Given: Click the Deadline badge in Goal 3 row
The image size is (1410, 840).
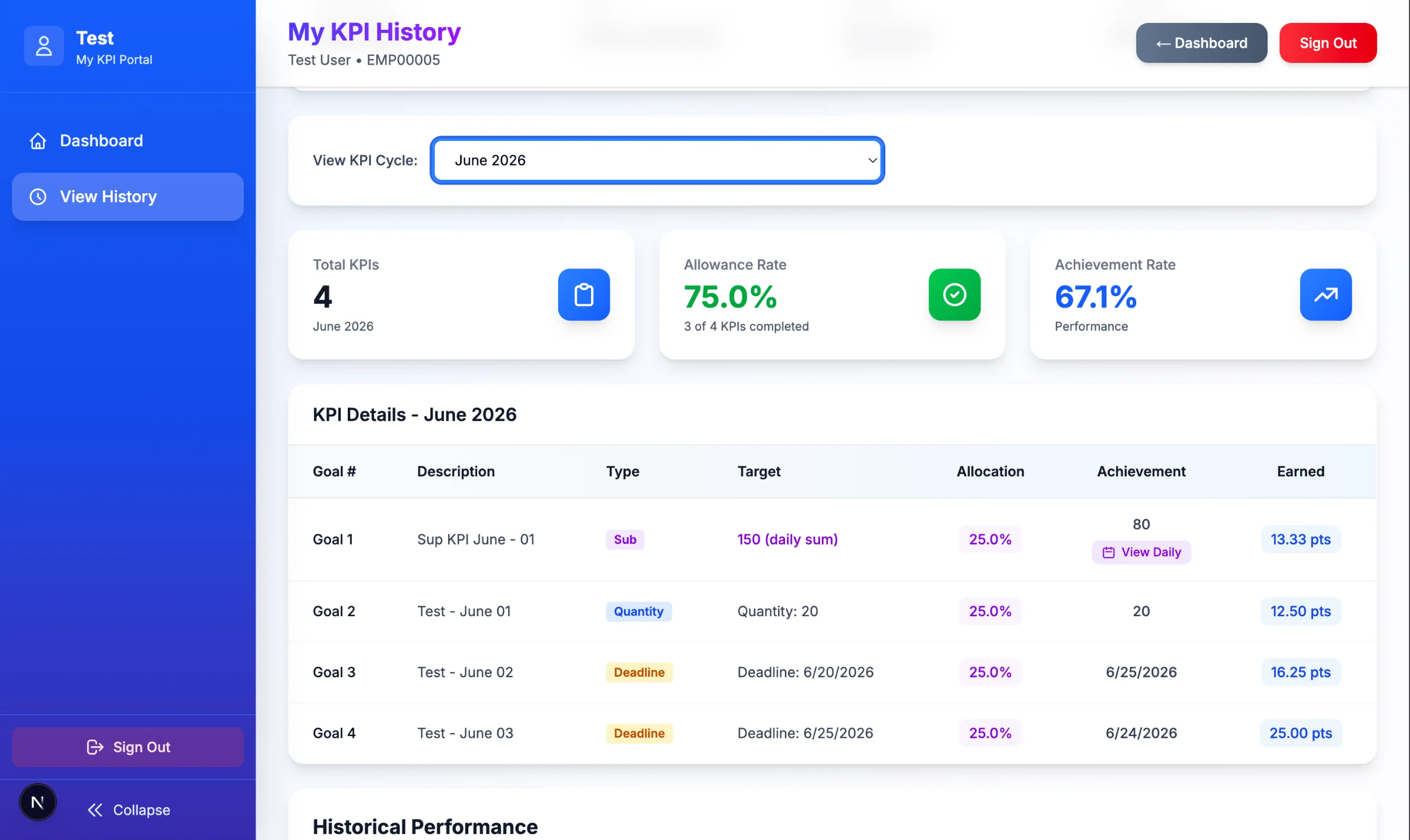Looking at the screenshot, I should (x=639, y=673).
